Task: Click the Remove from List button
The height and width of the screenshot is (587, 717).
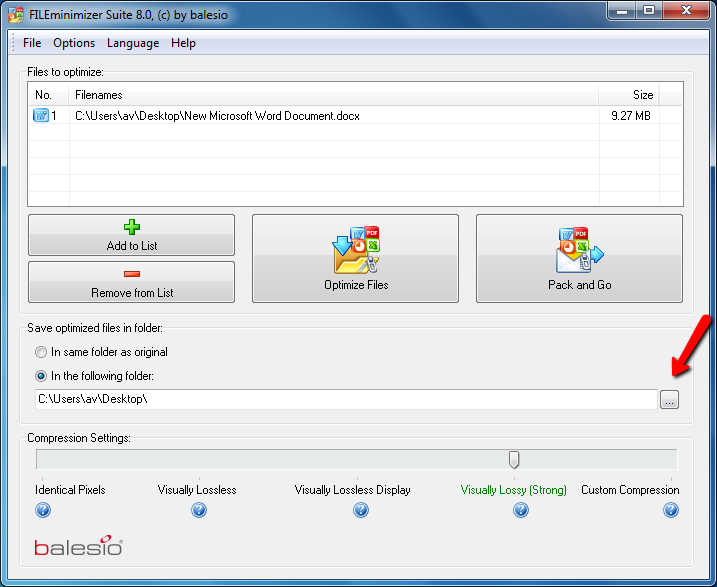Action: coord(132,282)
